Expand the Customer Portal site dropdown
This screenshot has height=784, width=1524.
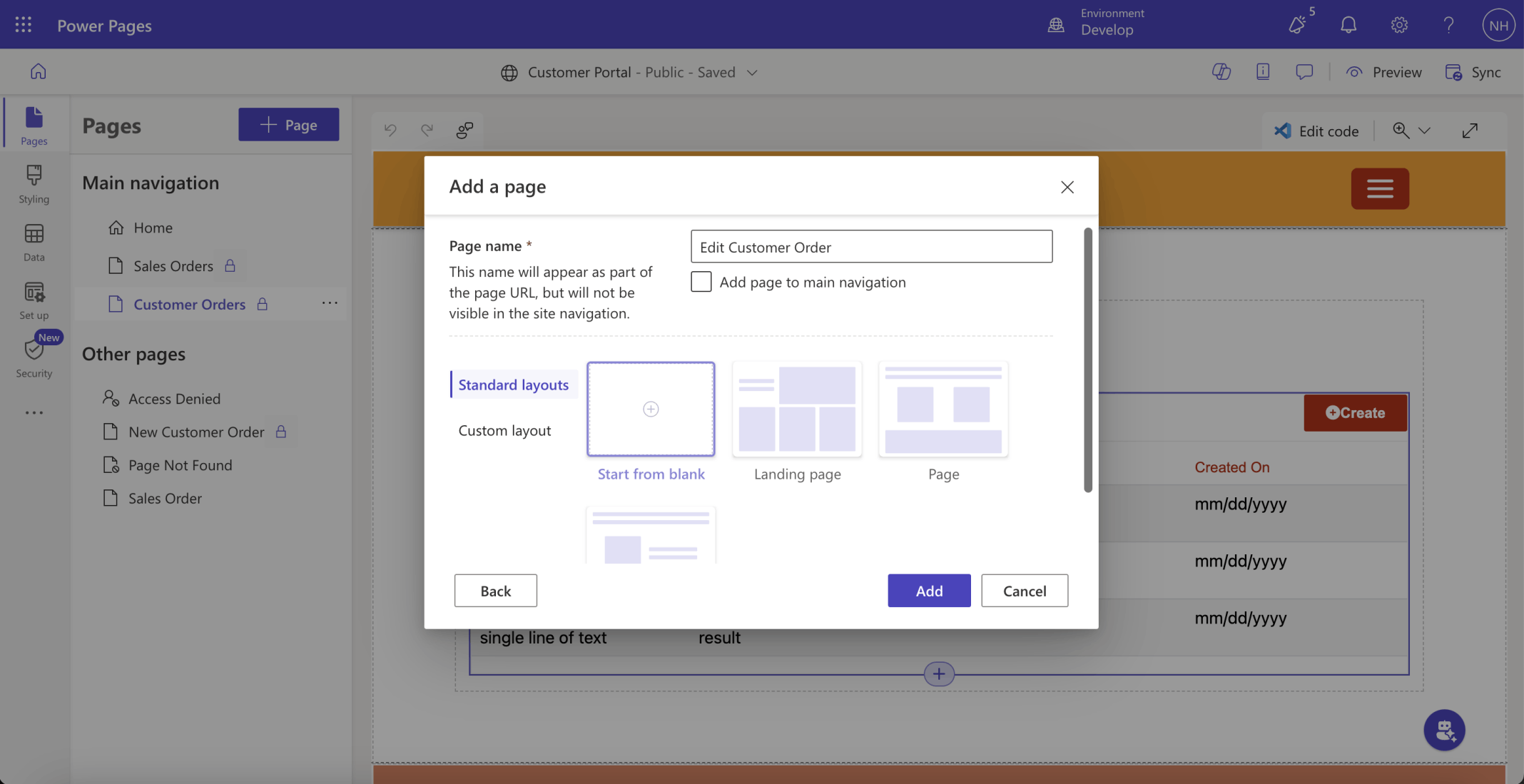pos(752,73)
